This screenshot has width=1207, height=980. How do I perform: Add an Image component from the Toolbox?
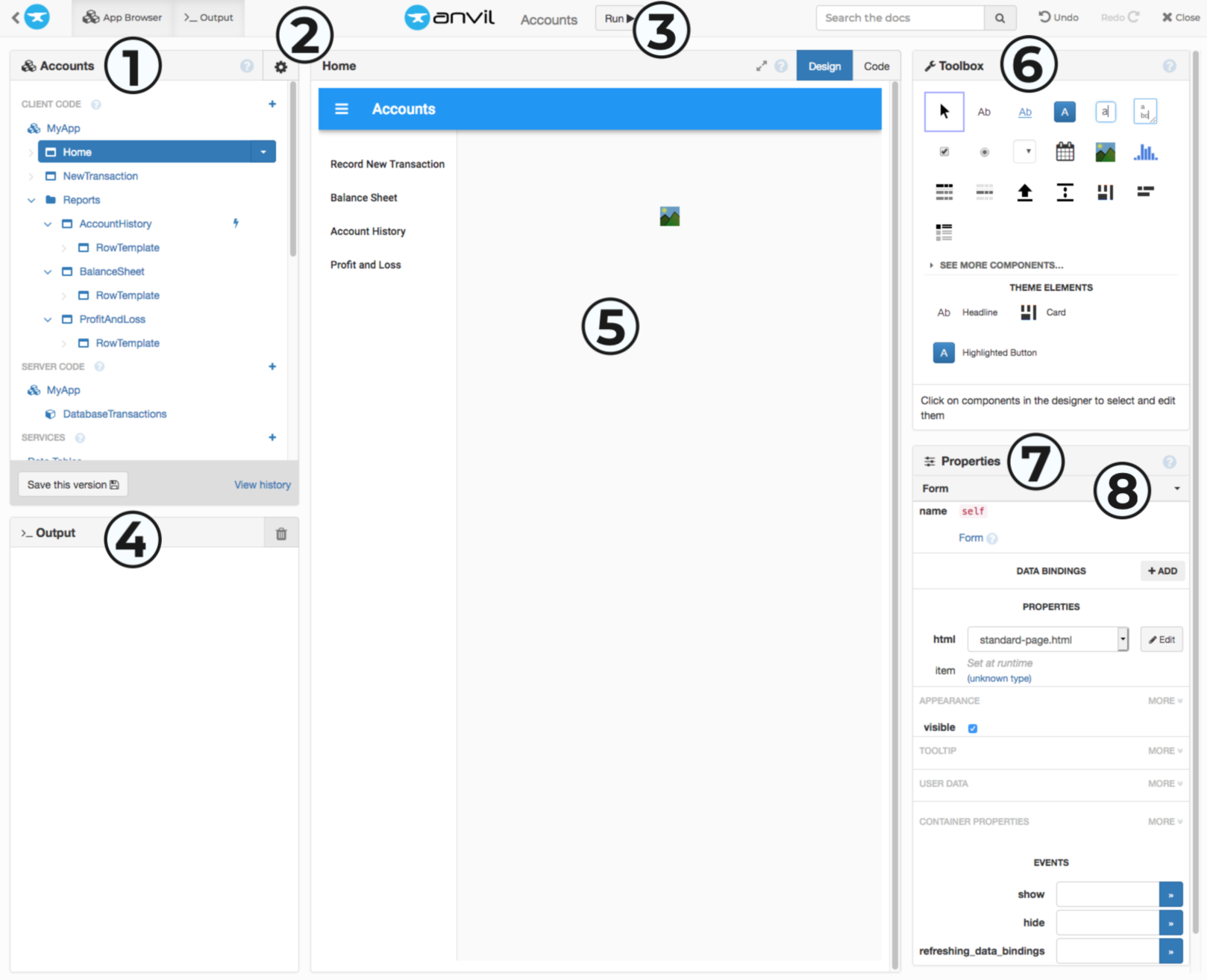pos(1105,151)
